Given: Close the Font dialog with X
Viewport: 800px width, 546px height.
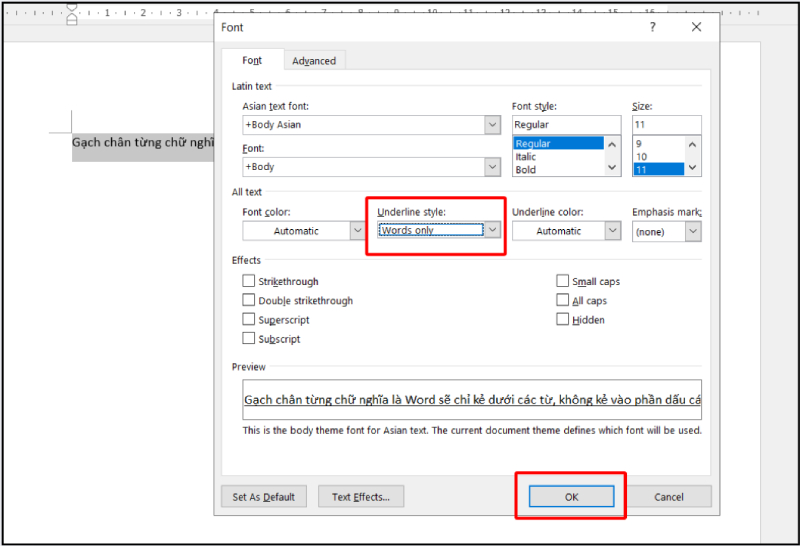Looking at the screenshot, I should pos(697,27).
